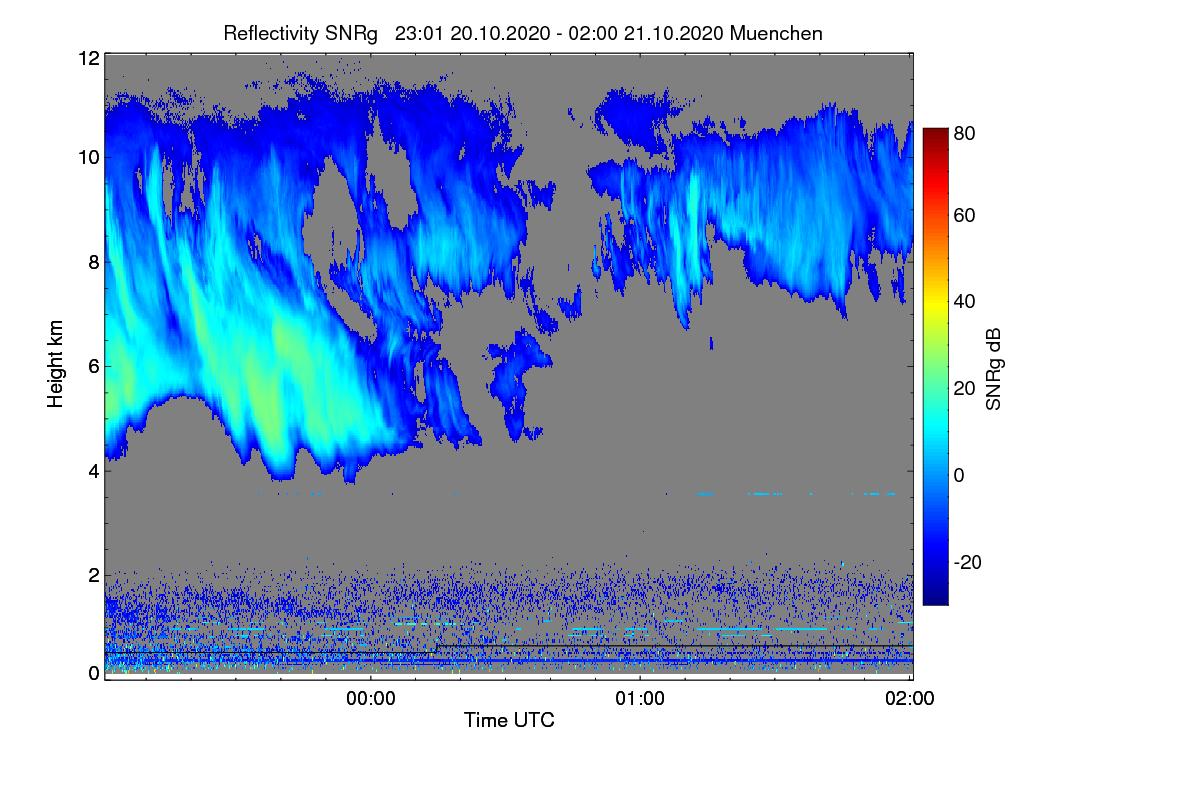
Task: Click the 00:00 time tick label
Action: tap(371, 699)
